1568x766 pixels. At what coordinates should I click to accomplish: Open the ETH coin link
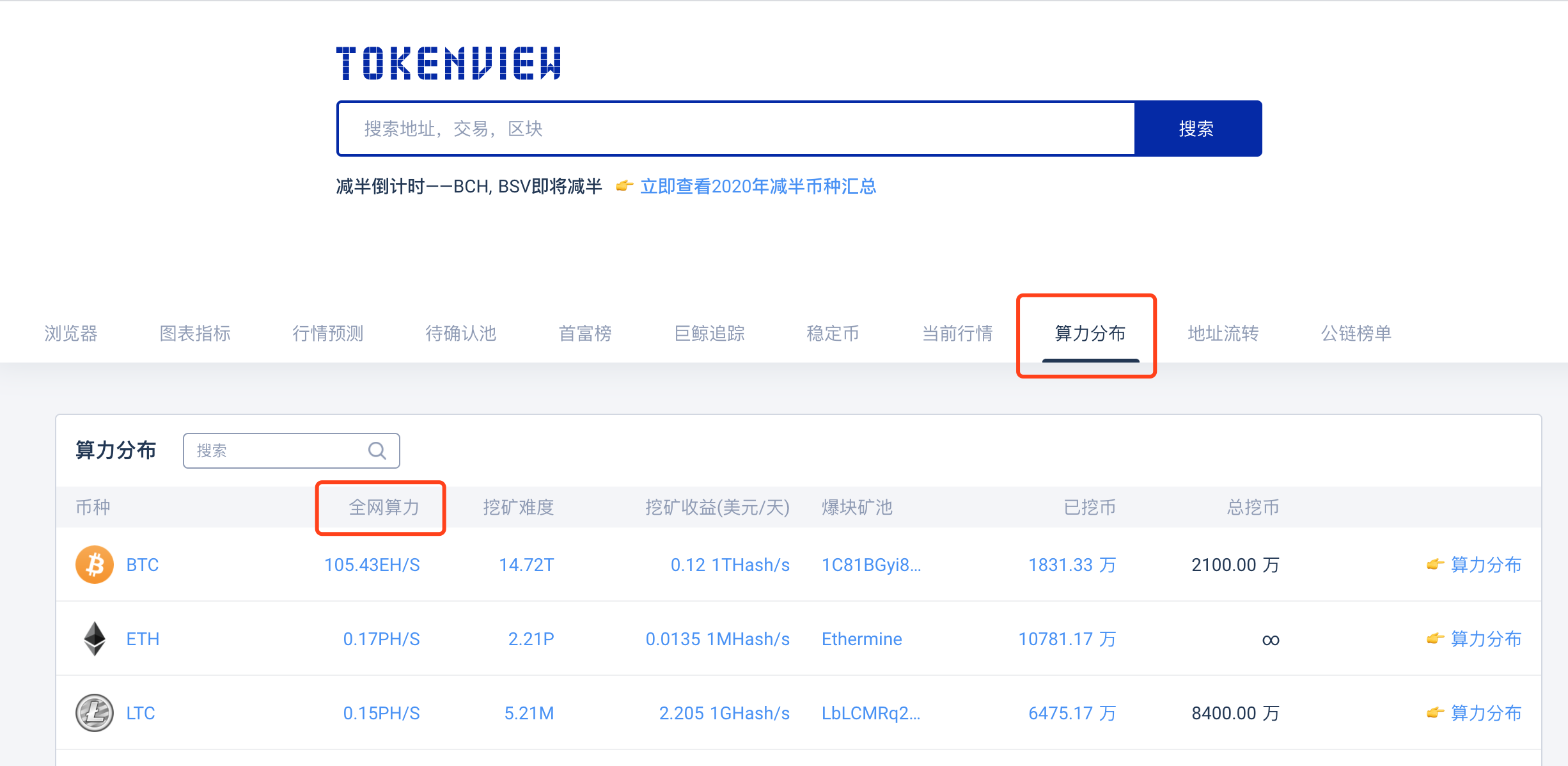(x=143, y=639)
